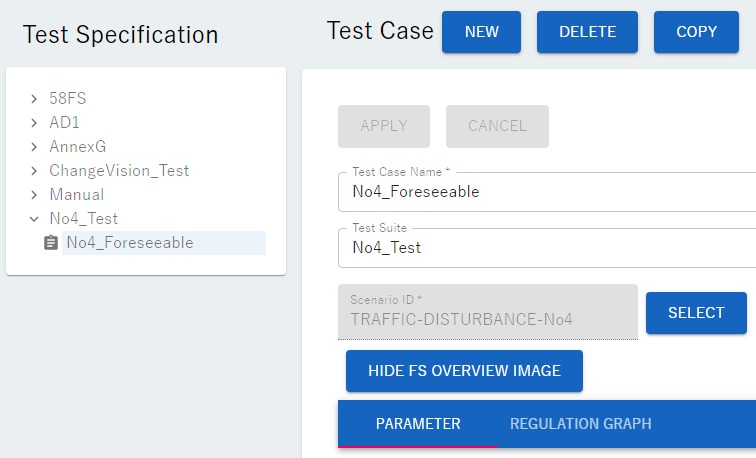Viewport: 756px width, 458px height.
Task: Expand the AnnexG tree node
Action: [x=34, y=147]
